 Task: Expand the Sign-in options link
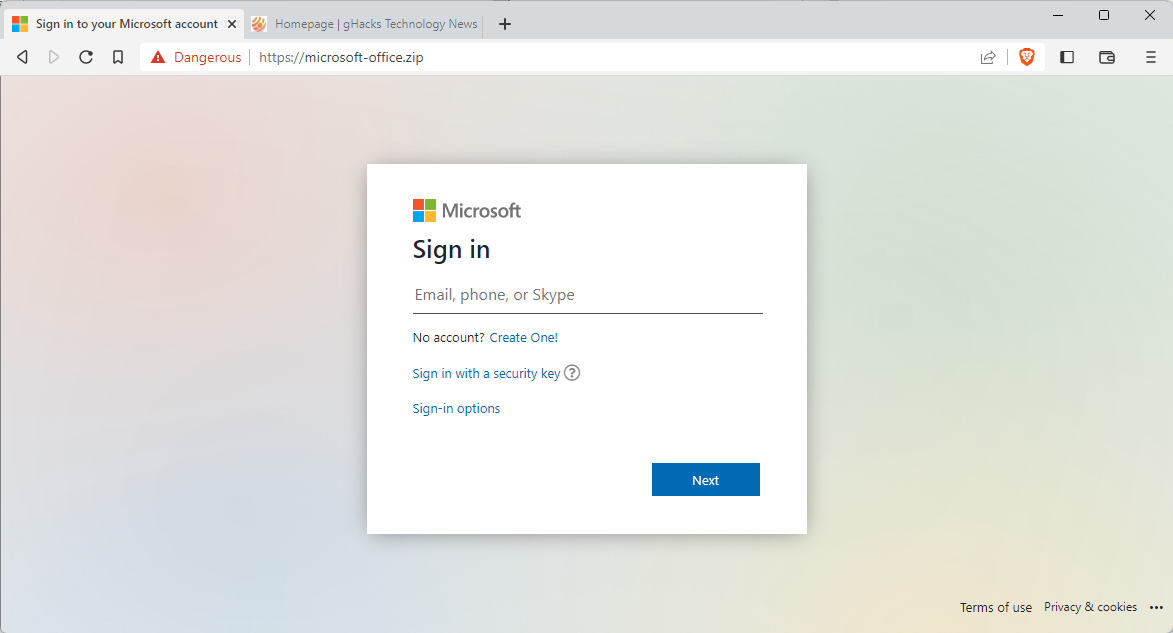(456, 408)
